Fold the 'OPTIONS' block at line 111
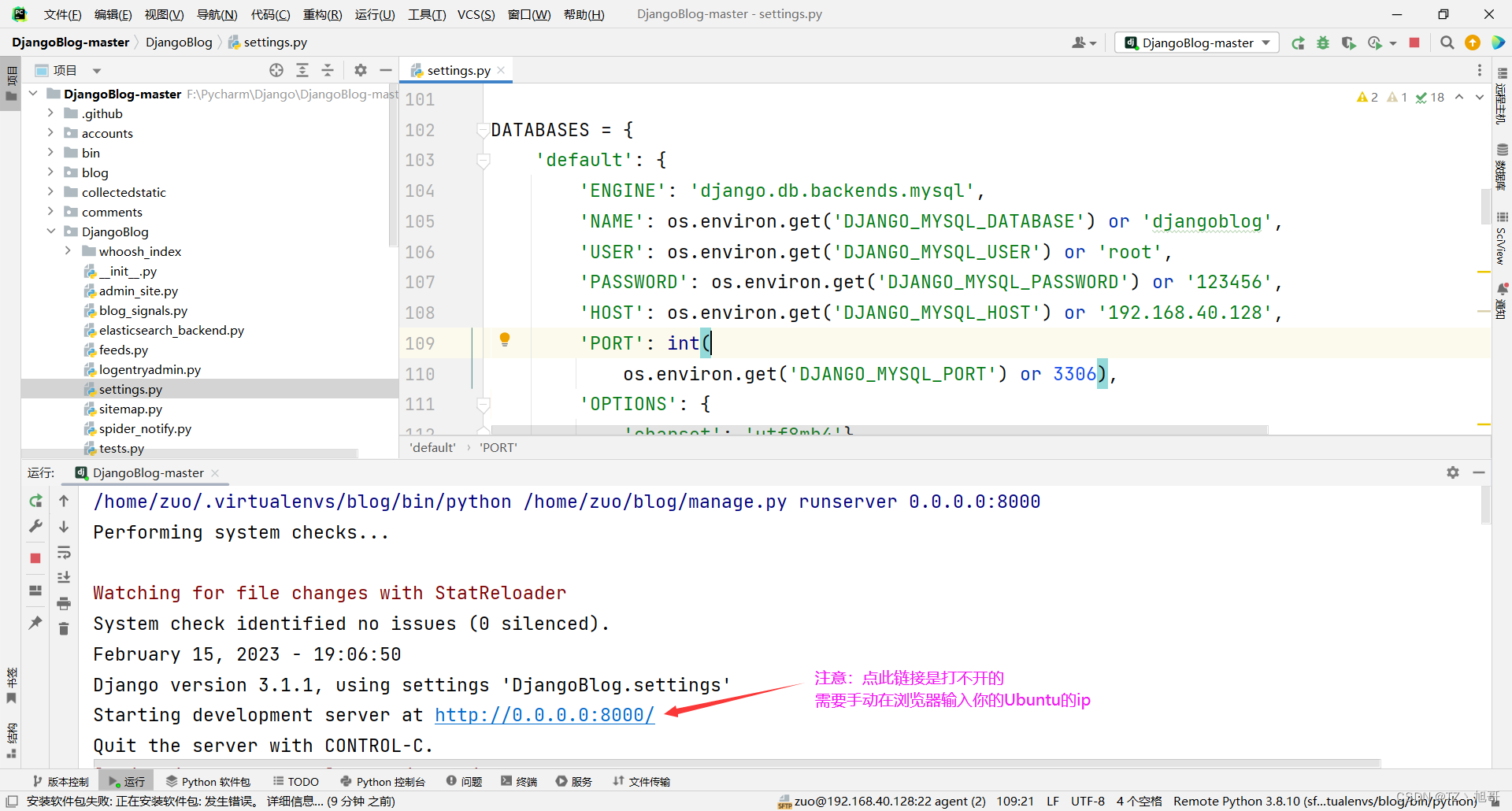The image size is (1512, 811). (483, 405)
